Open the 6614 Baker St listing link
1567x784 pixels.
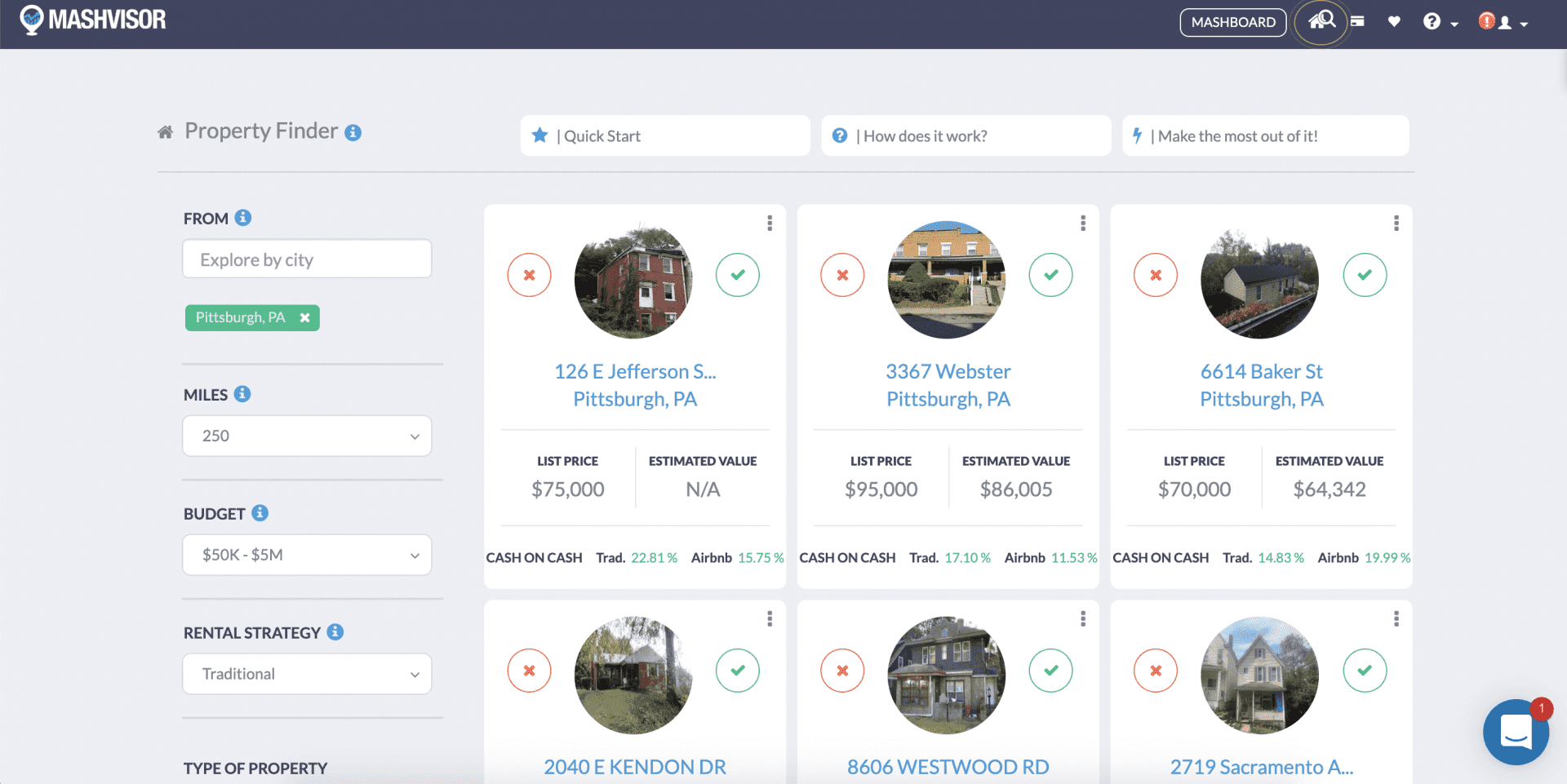[x=1262, y=385]
